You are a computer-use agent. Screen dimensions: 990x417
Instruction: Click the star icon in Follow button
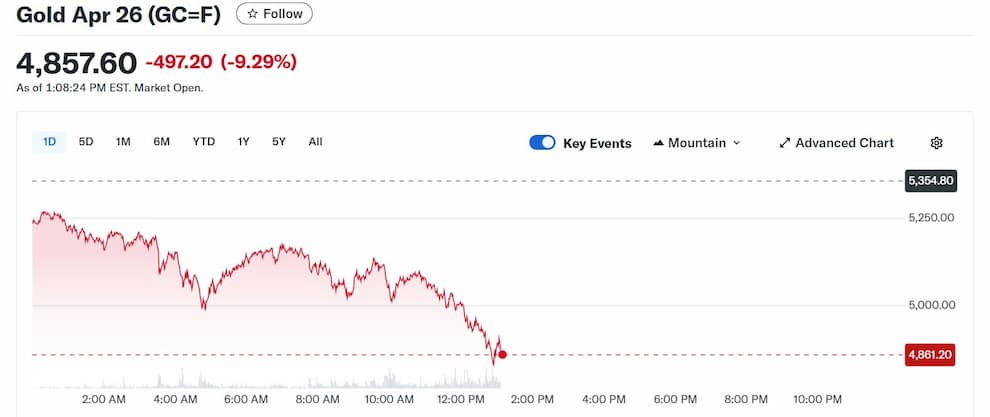pos(253,14)
